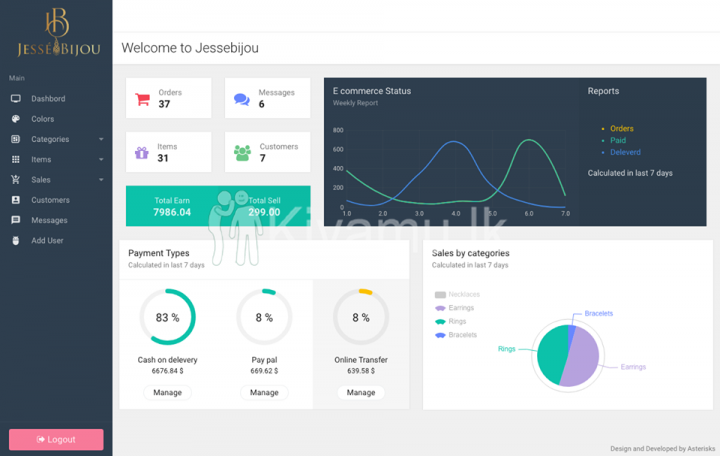Expand the Categories submenu arrow

101,140
